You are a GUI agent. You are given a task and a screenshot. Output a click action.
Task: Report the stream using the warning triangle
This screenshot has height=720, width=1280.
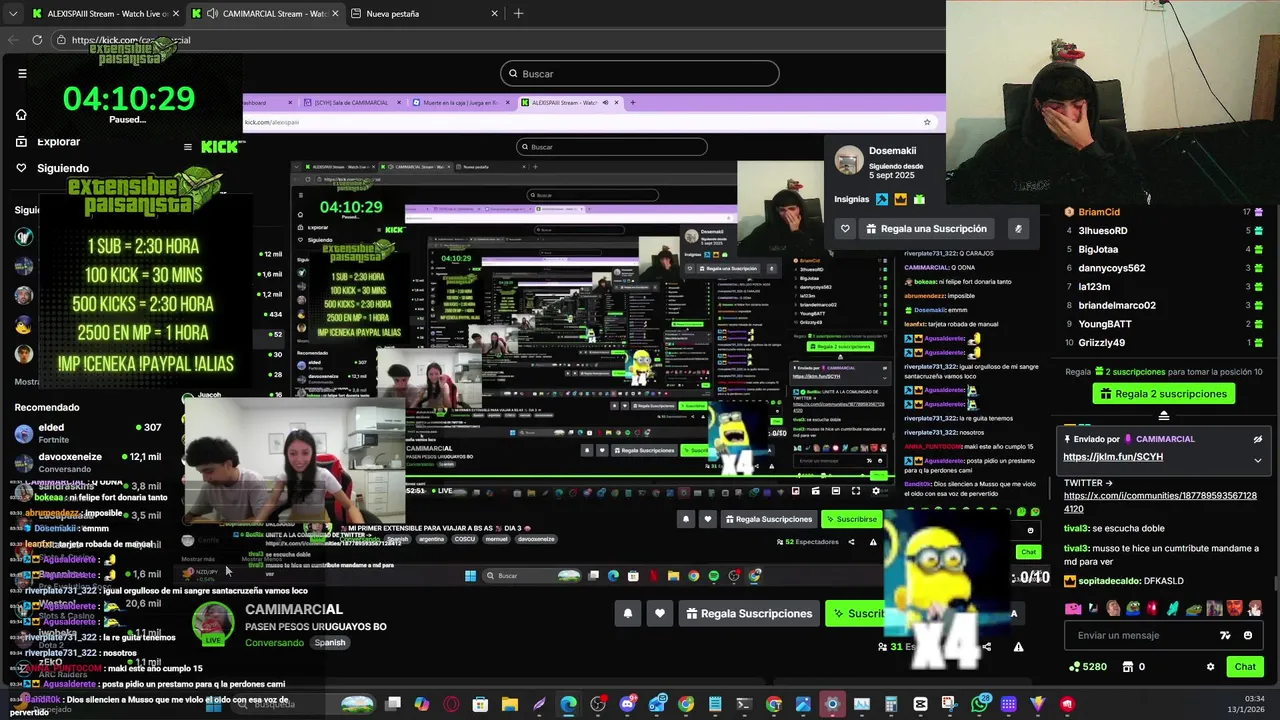pyautogui.click(x=1018, y=647)
